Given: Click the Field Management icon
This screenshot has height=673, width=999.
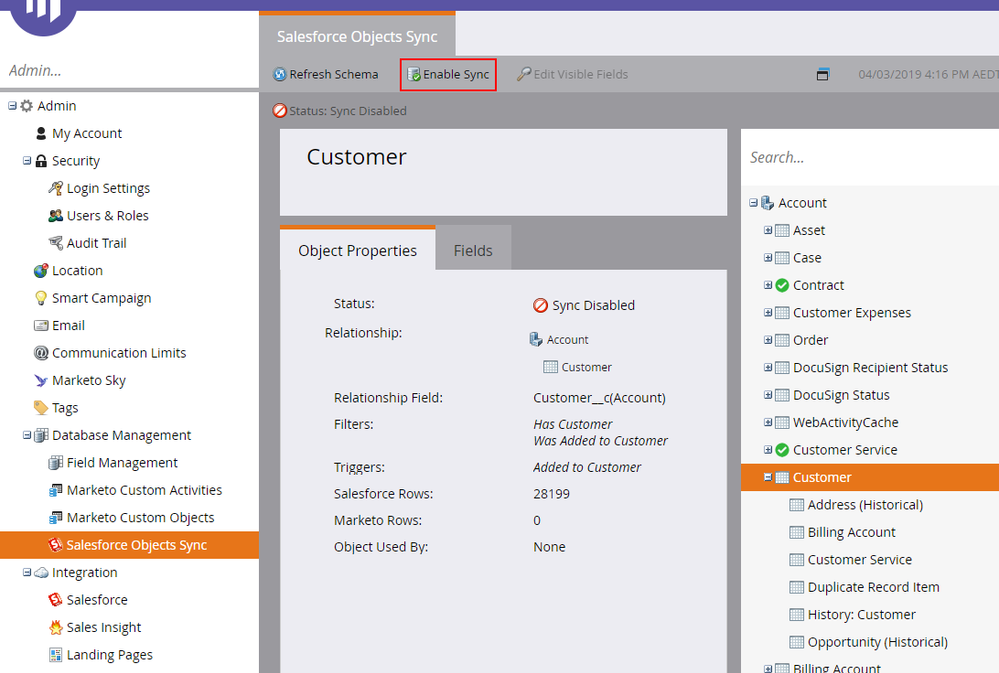Looking at the screenshot, I should tap(55, 463).
